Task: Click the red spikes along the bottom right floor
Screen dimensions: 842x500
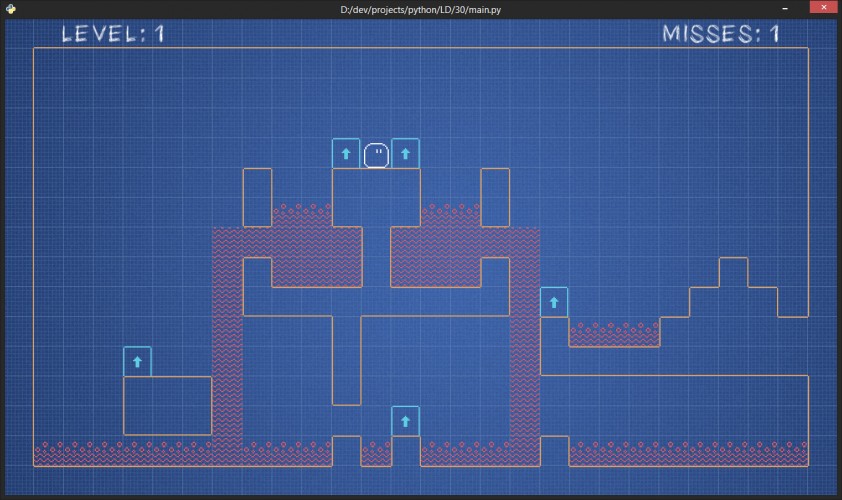Action: point(688,454)
